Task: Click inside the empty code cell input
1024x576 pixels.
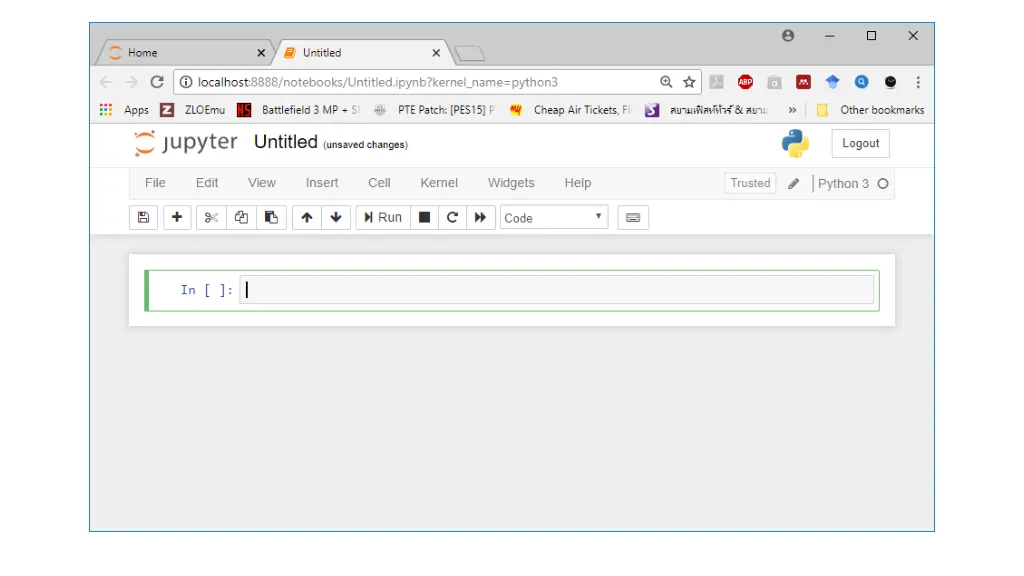Action: pyautogui.click(x=556, y=290)
